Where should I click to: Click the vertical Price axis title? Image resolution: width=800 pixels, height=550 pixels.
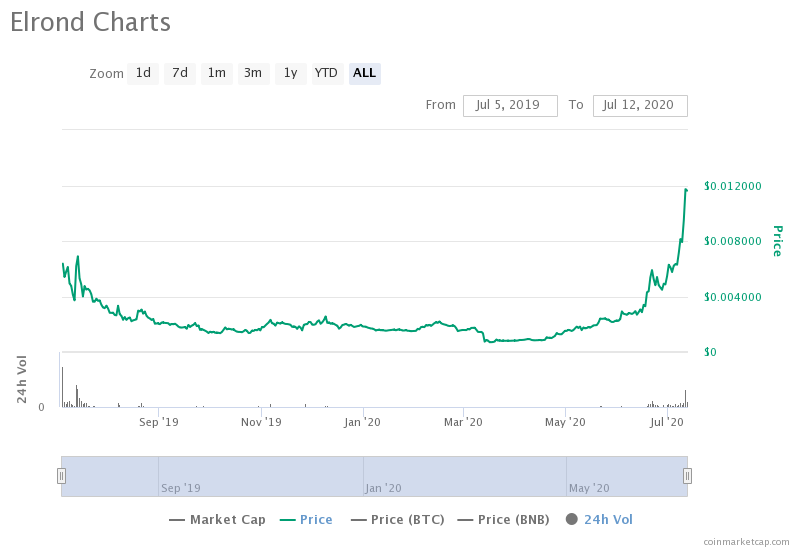click(x=778, y=241)
